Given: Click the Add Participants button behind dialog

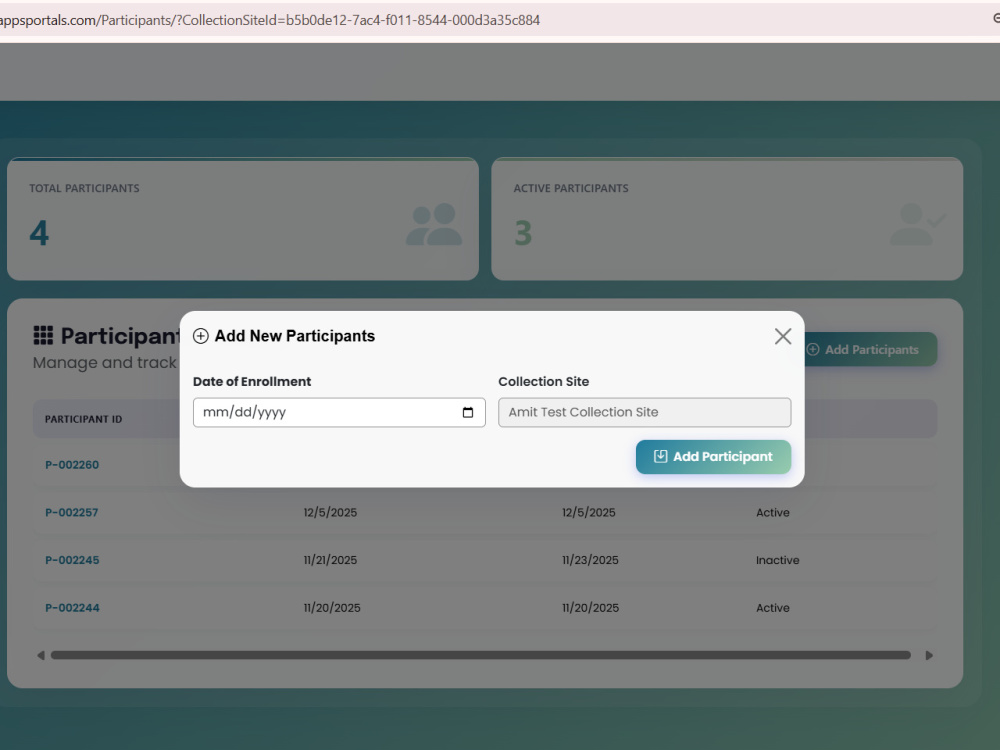Looking at the screenshot, I should point(869,349).
